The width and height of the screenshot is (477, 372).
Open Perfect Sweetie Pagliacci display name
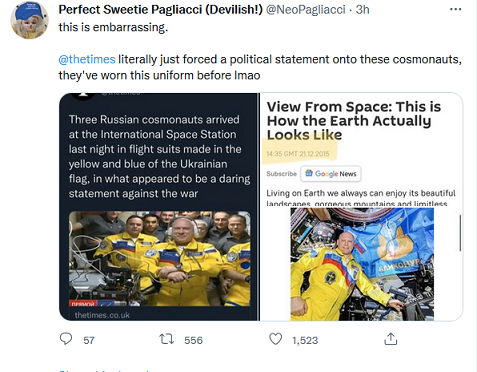point(161,10)
